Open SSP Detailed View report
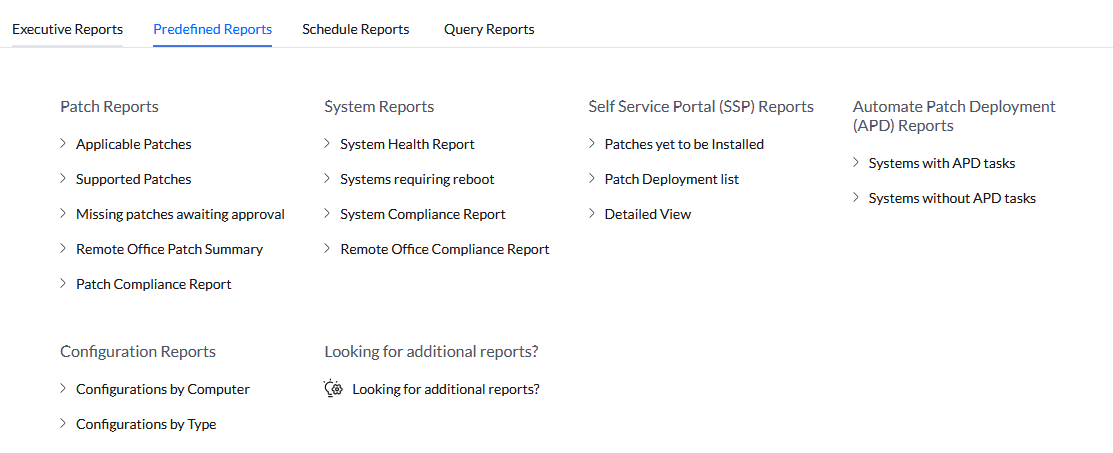Screen dimensions: 1113x453 (647, 214)
